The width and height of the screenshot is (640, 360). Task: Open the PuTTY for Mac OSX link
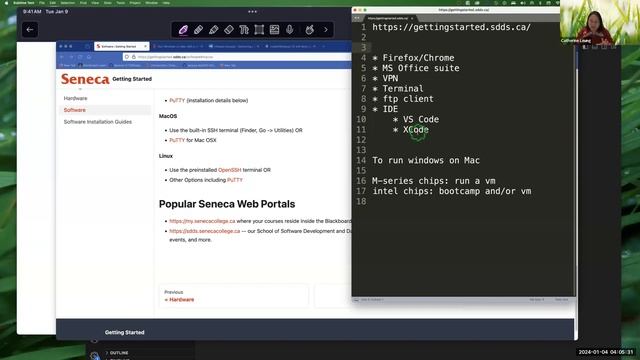click(177, 140)
